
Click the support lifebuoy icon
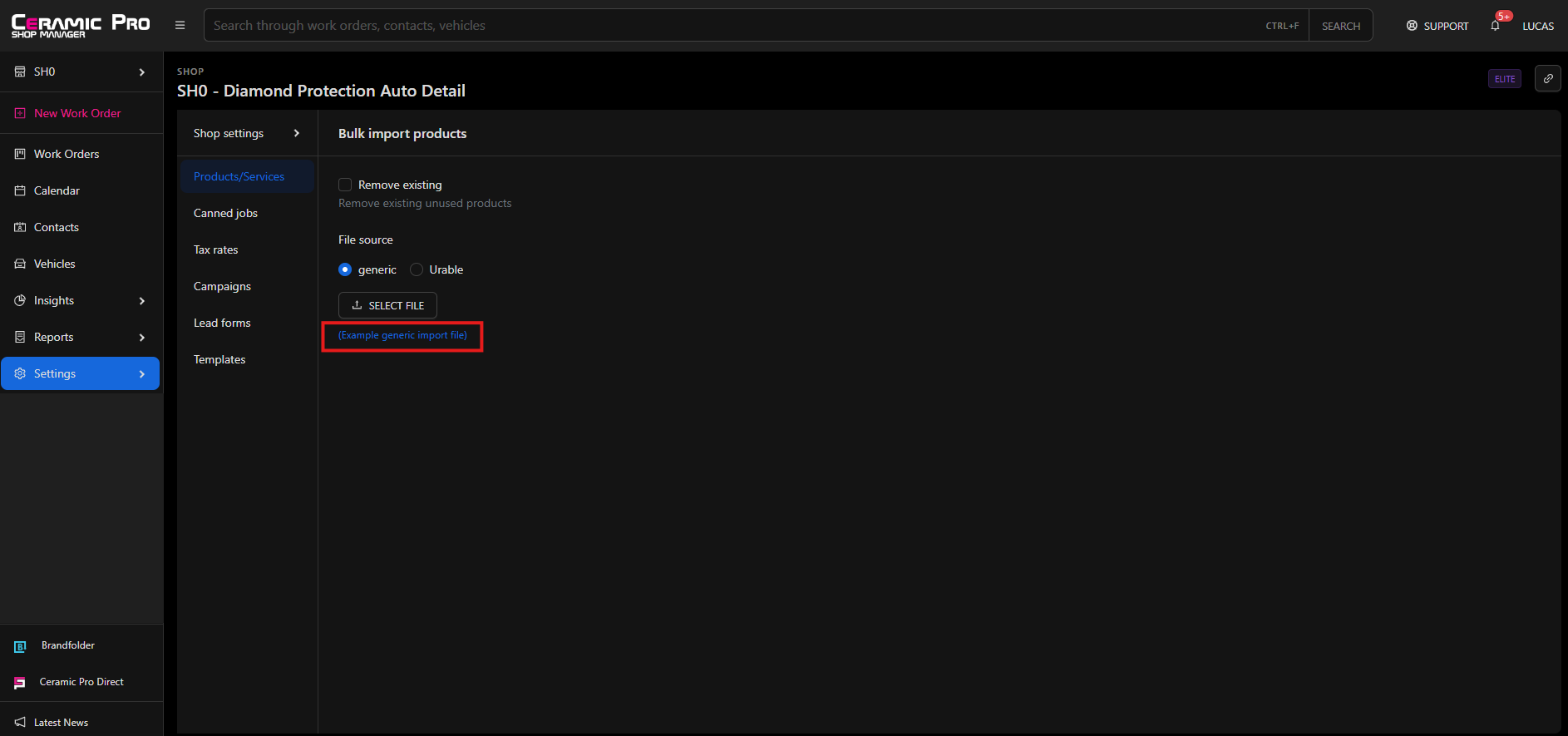pos(1412,26)
